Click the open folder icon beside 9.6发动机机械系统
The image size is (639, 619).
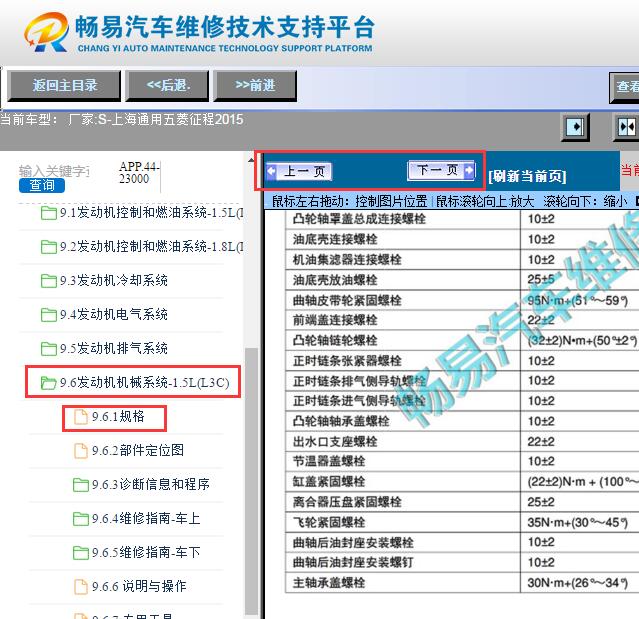pos(48,383)
